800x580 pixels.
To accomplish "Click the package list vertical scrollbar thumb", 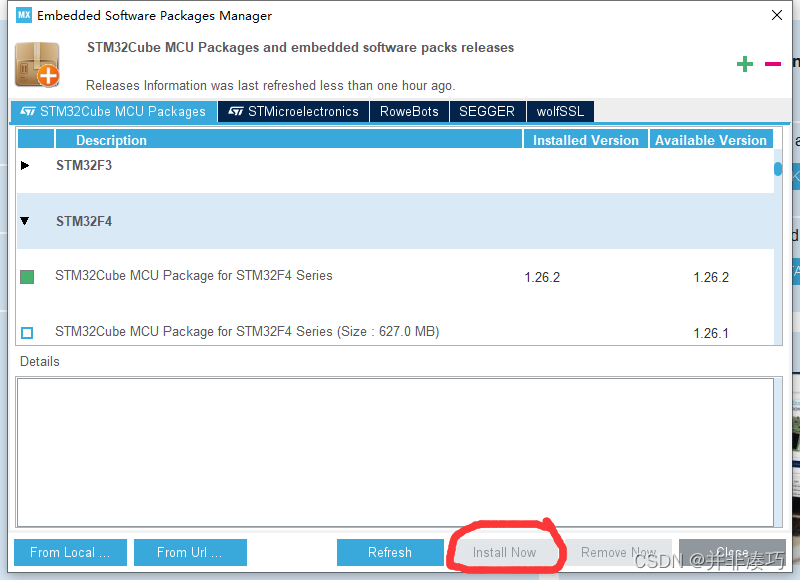I will pos(778,169).
